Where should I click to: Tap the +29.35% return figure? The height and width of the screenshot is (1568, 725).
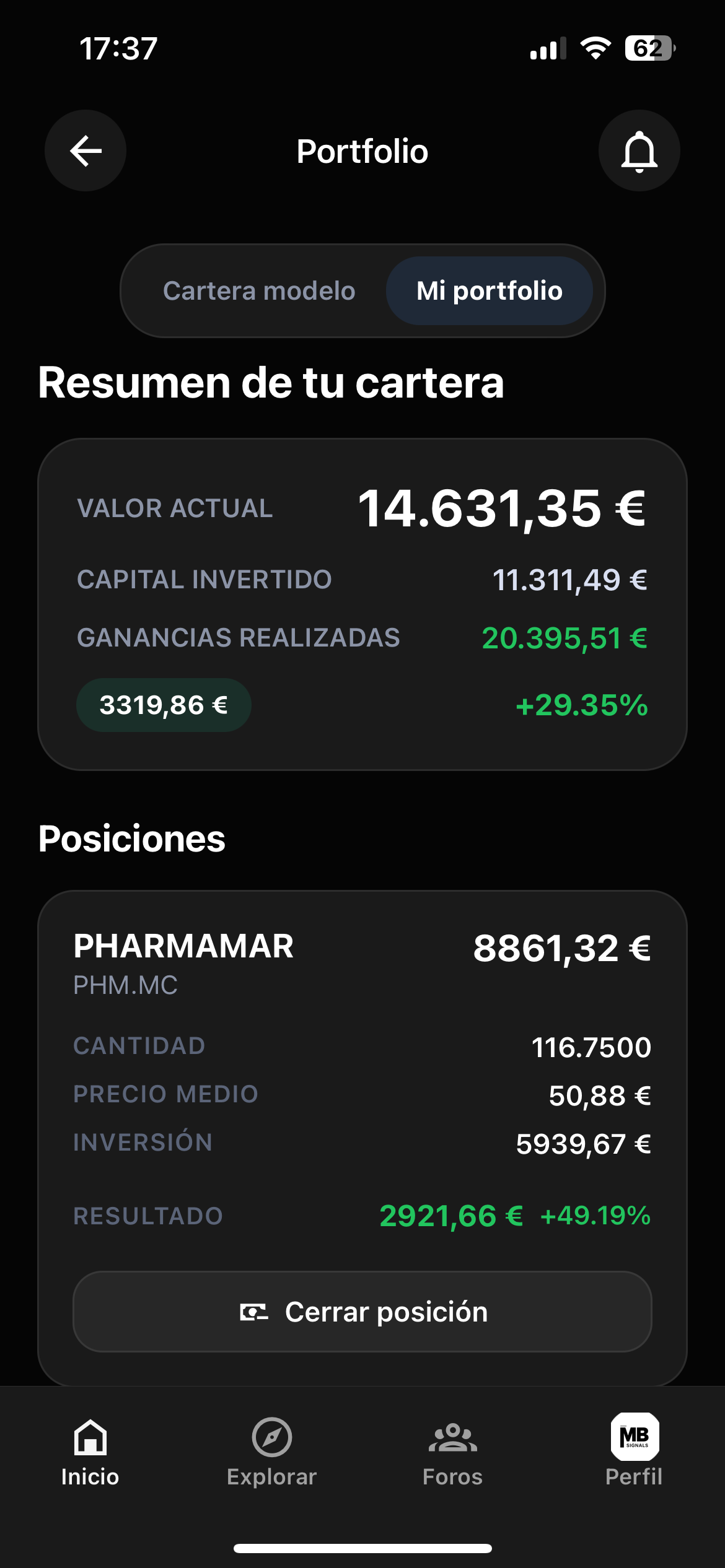pyautogui.click(x=581, y=705)
